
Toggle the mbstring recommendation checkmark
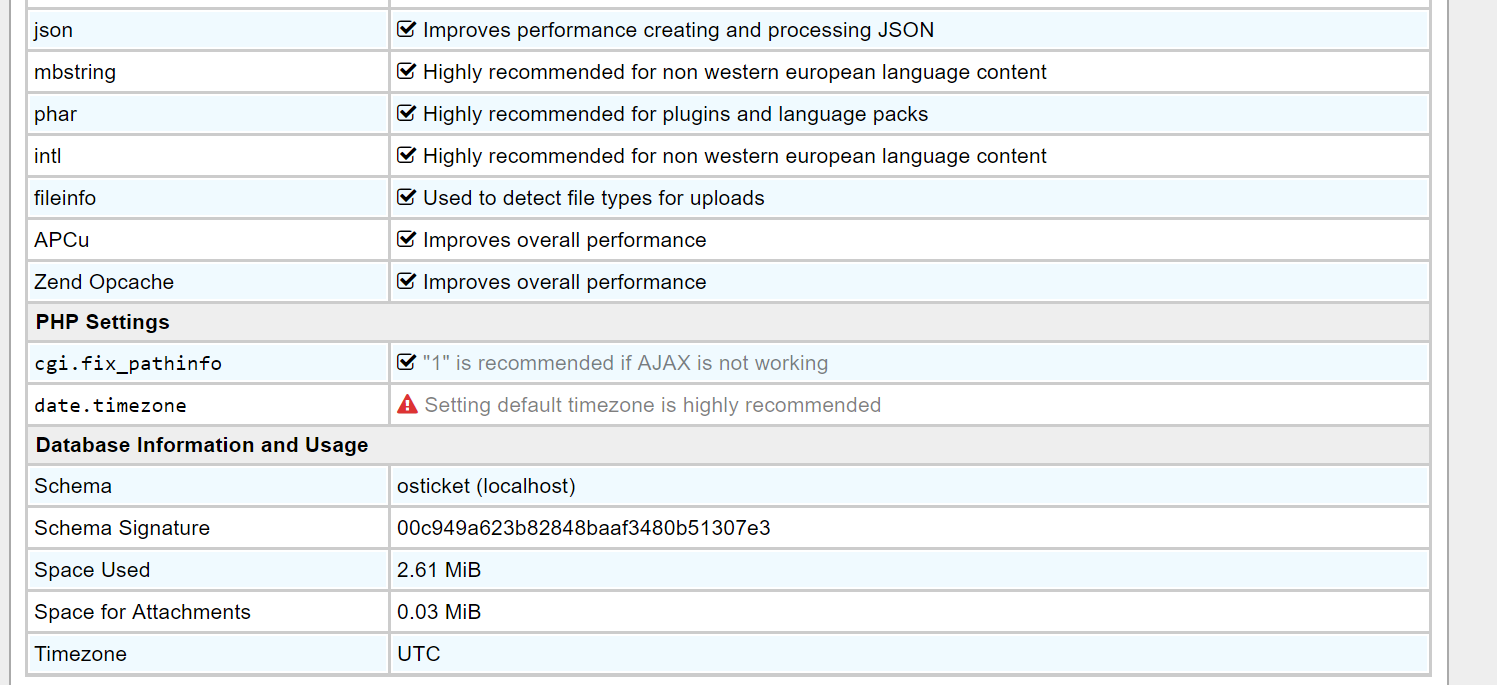[405, 71]
